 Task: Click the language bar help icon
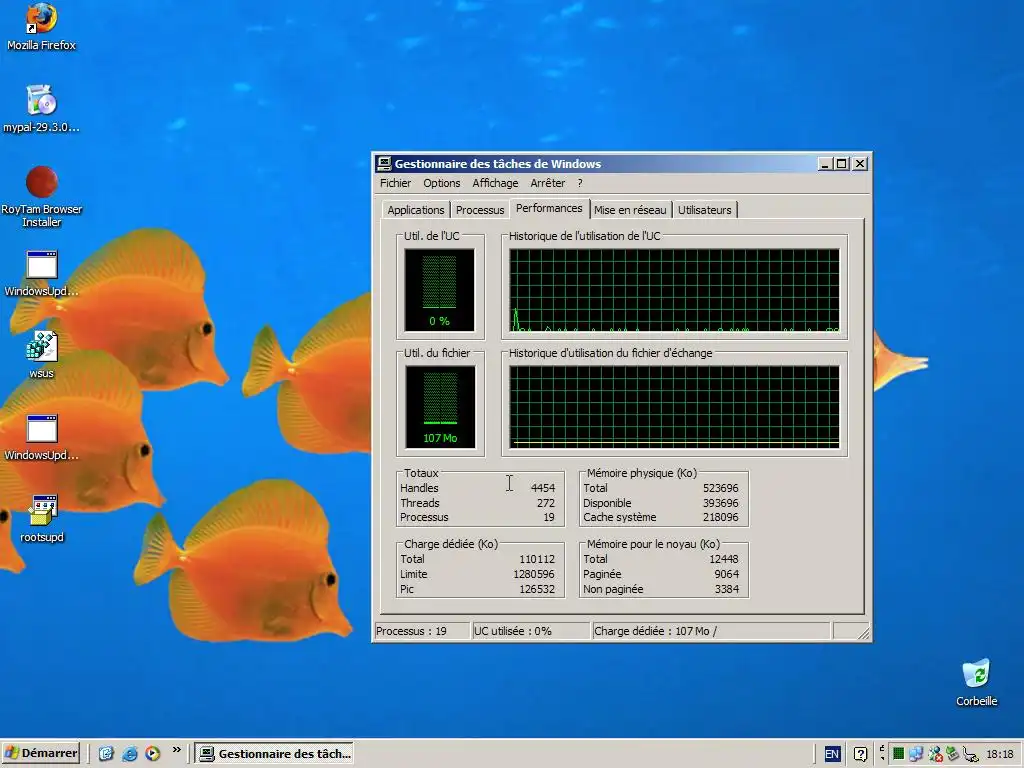pyautogui.click(x=861, y=754)
